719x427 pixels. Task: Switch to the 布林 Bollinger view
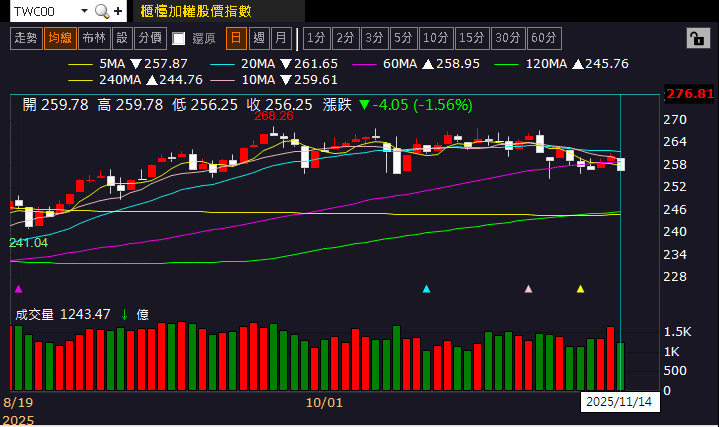[x=94, y=38]
